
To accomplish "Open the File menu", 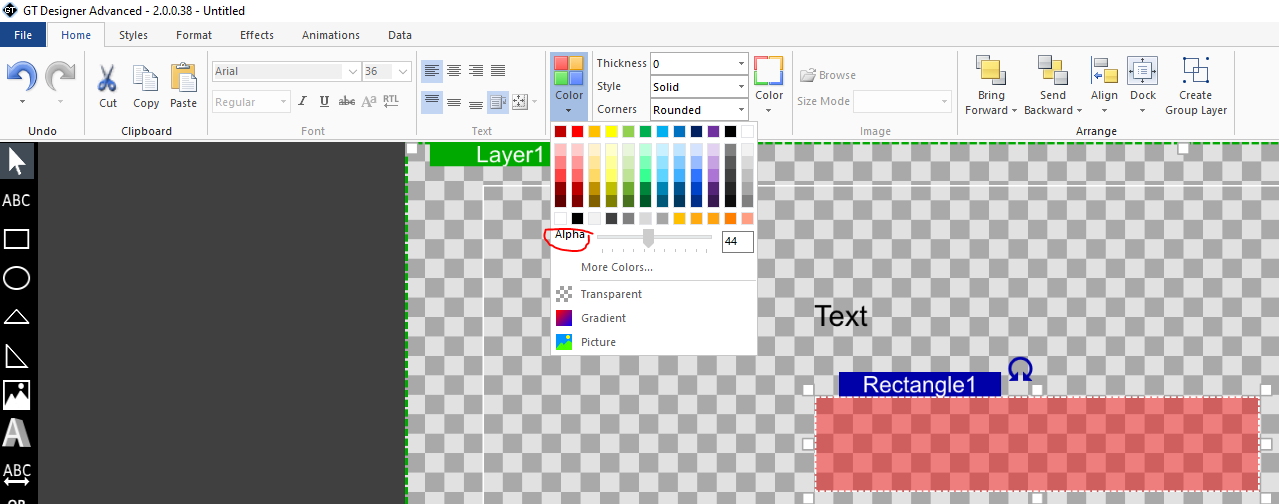I will coord(23,35).
